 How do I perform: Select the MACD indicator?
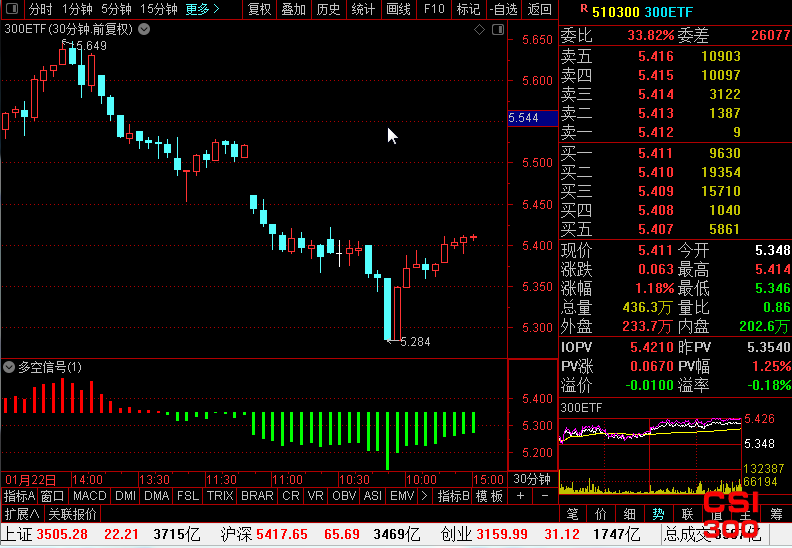click(89, 496)
